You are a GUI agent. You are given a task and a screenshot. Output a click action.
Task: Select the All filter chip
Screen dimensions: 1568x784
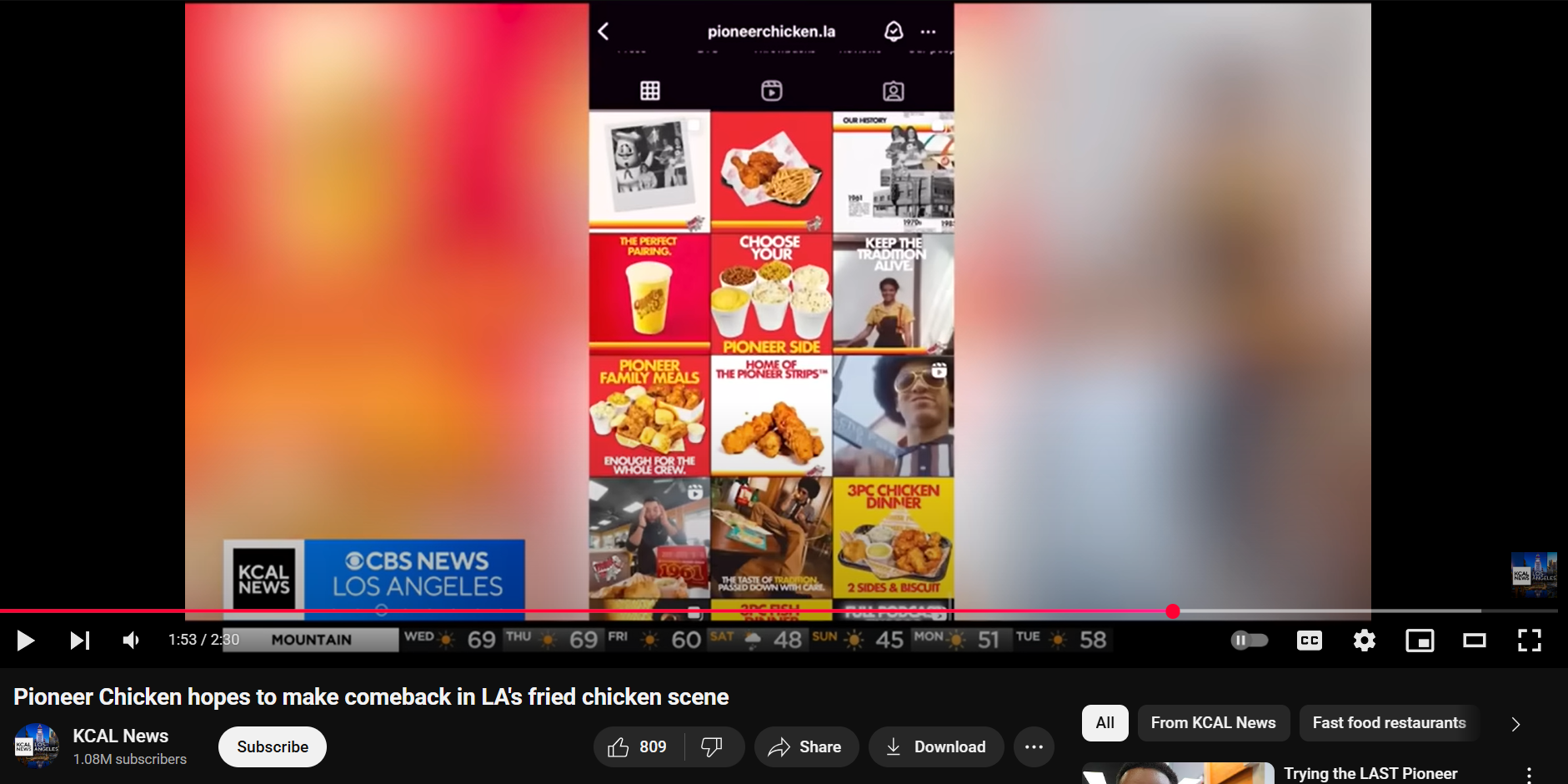[x=1105, y=723]
